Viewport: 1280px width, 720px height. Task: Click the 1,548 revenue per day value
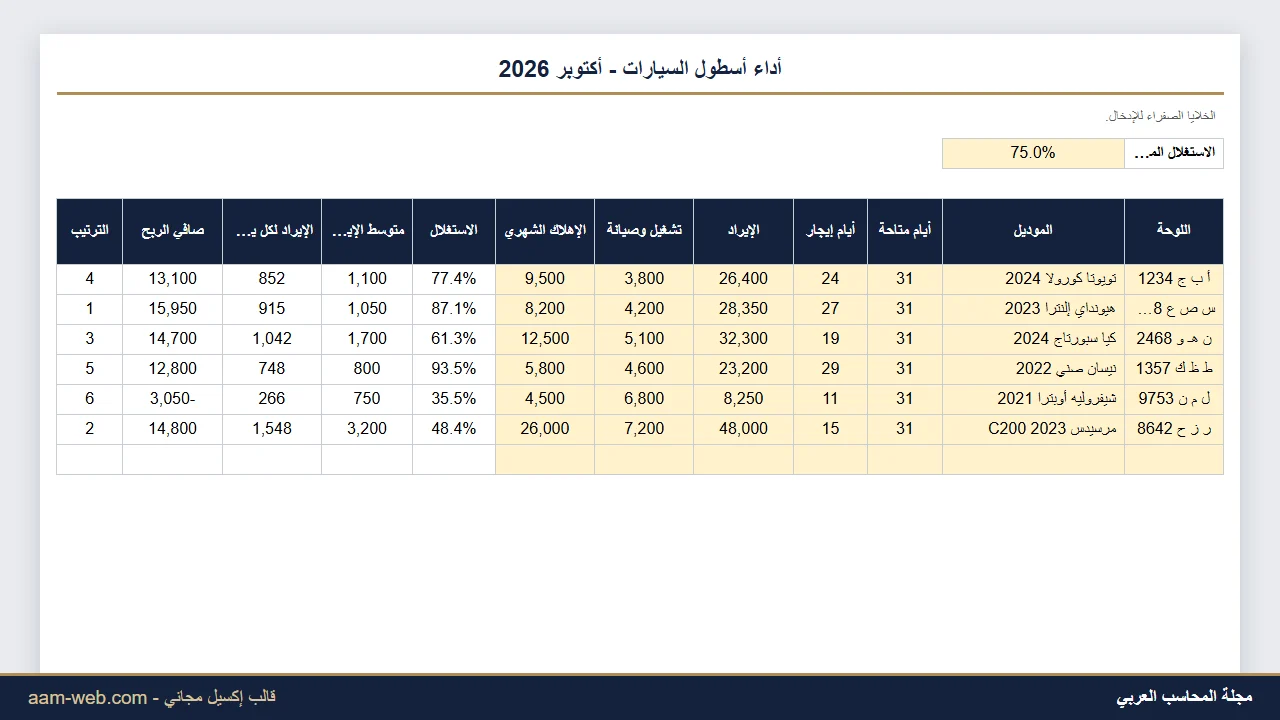[272, 429]
